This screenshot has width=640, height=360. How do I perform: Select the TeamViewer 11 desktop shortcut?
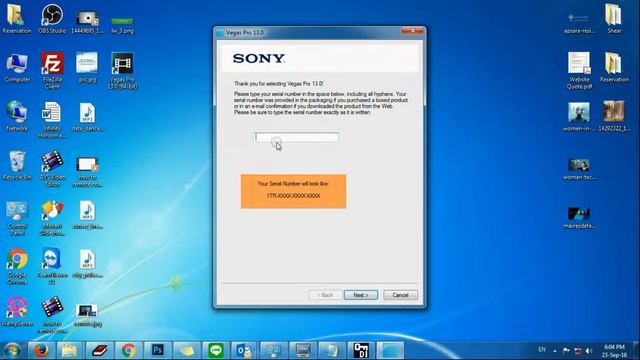click(52, 266)
